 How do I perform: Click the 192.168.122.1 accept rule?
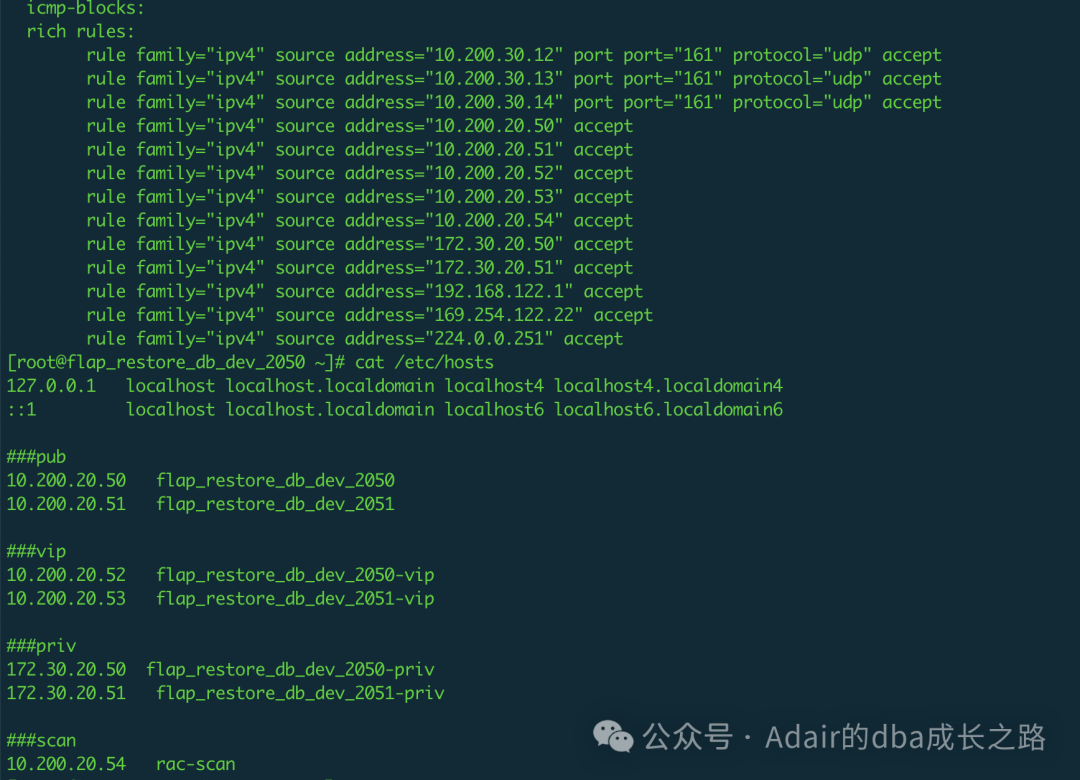[364, 291]
